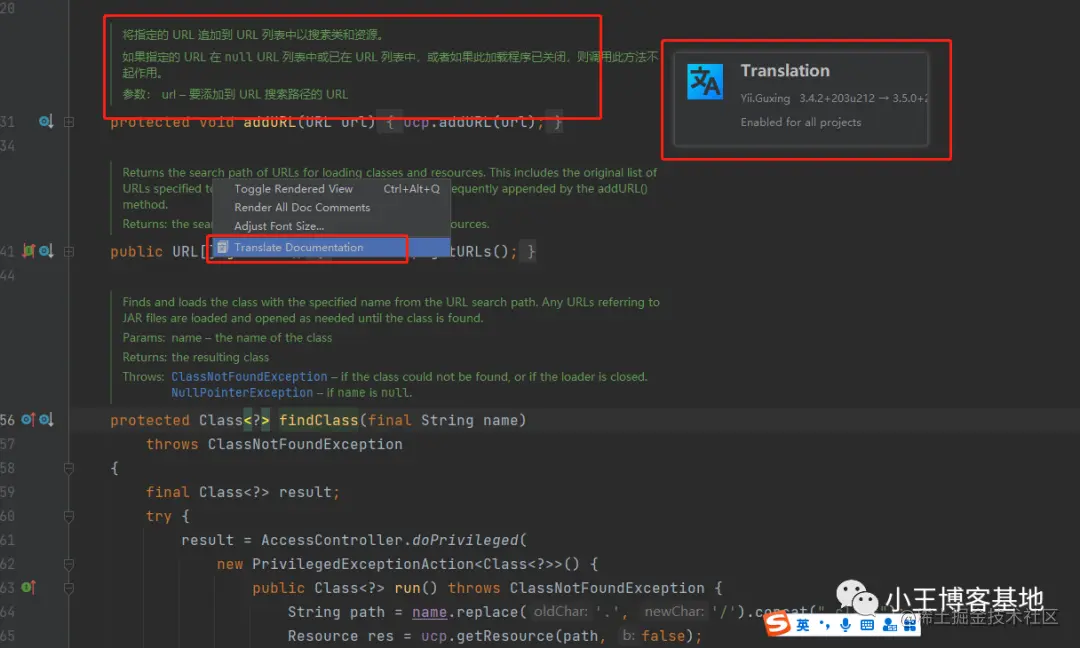
Task: Open the ClassNotFoundException doc link
Action: click(x=249, y=377)
